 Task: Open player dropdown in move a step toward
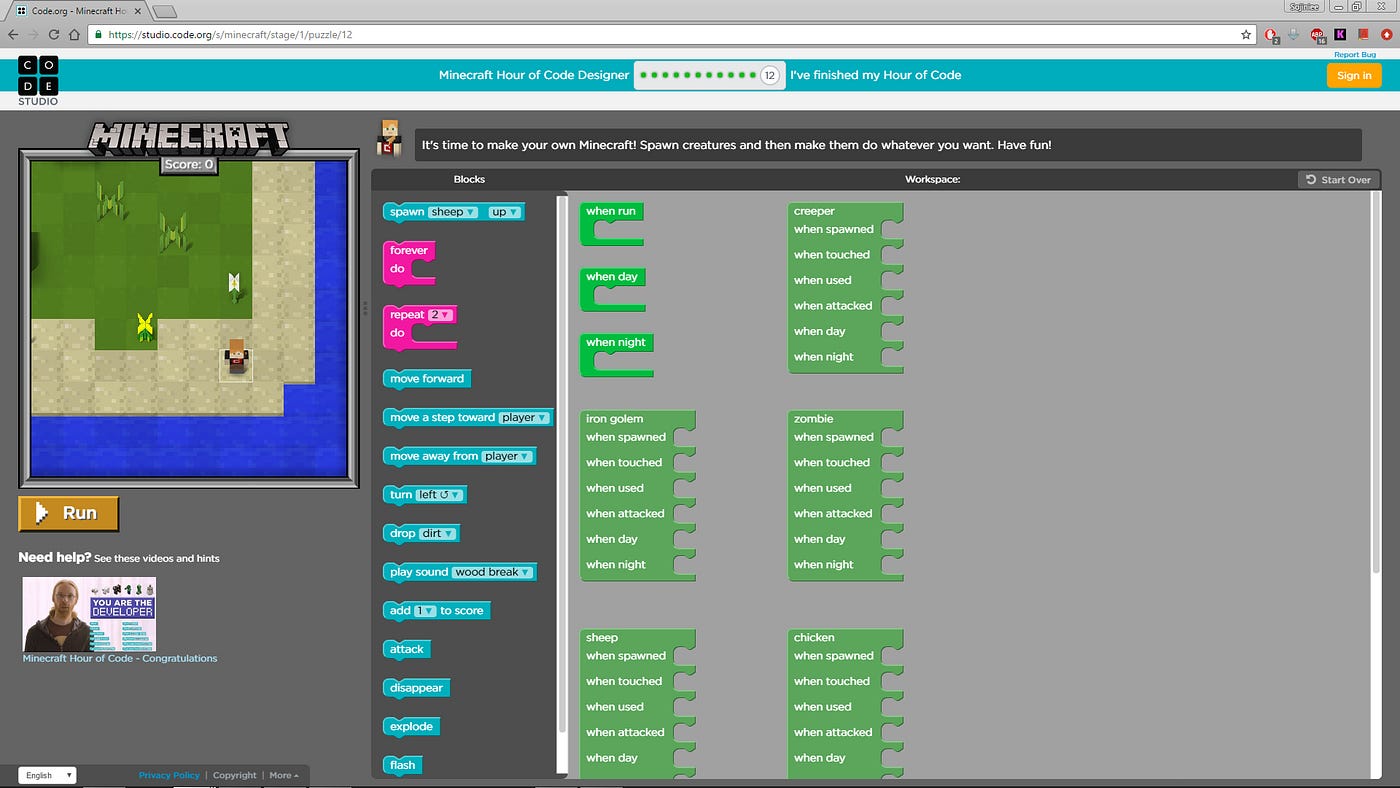coord(524,417)
